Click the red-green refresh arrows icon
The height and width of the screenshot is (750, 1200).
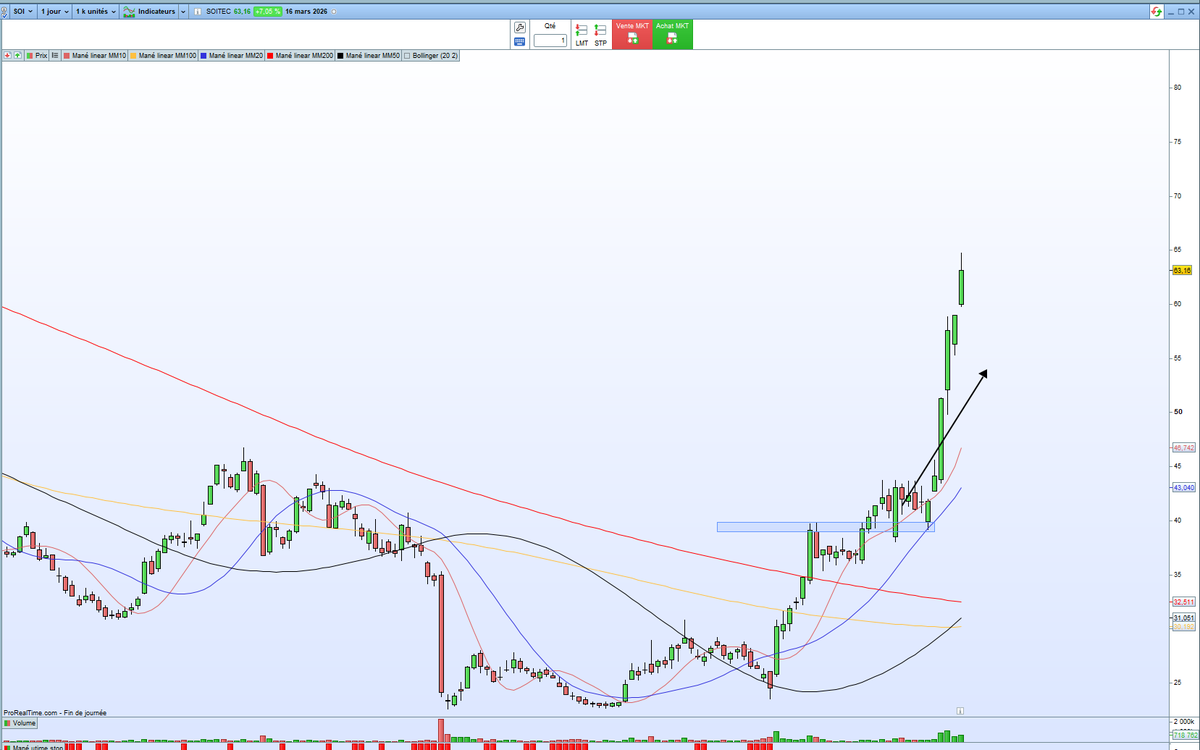[1157, 11]
